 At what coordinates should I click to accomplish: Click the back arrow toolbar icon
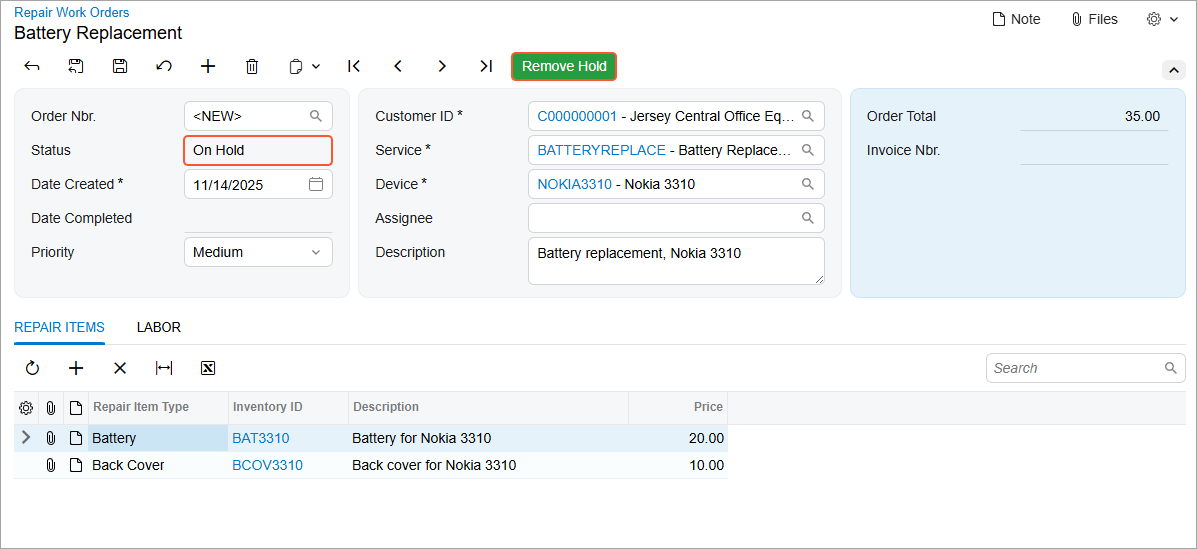pyautogui.click(x=32, y=66)
